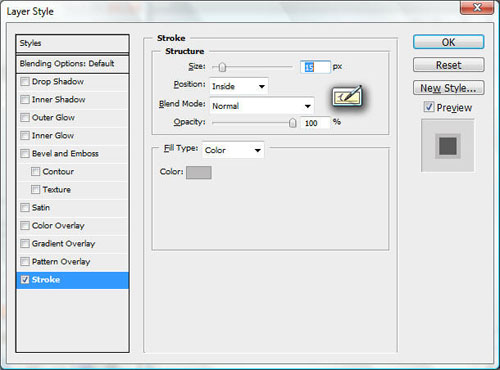
Task: Select the Satin label
Action: pyautogui.click(x=41, y=208)
